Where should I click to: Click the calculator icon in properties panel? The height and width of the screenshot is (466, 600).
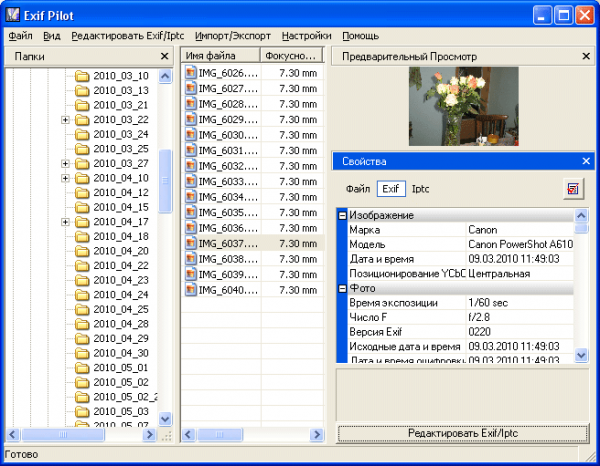pyautogui.click(x=573, y=188)
